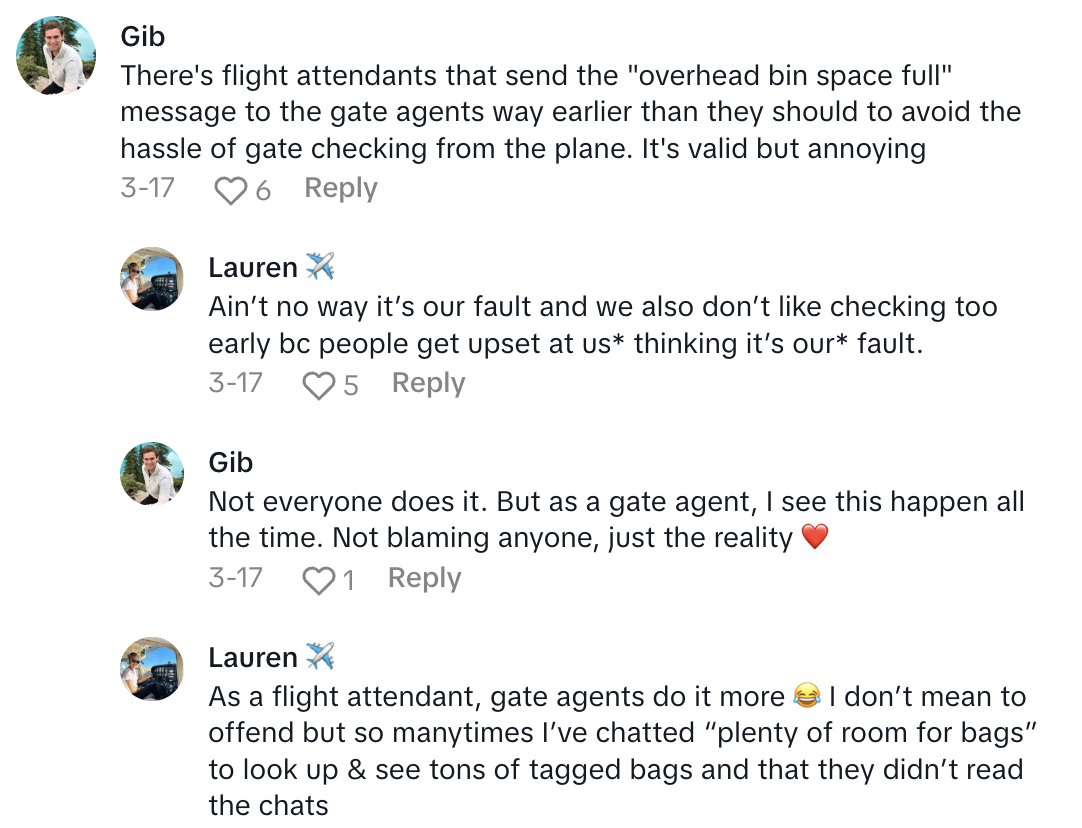Viewport: 1082px width, 828px height.
Task: Open Gib's username above the overhead bin comment
Action: 143,37
